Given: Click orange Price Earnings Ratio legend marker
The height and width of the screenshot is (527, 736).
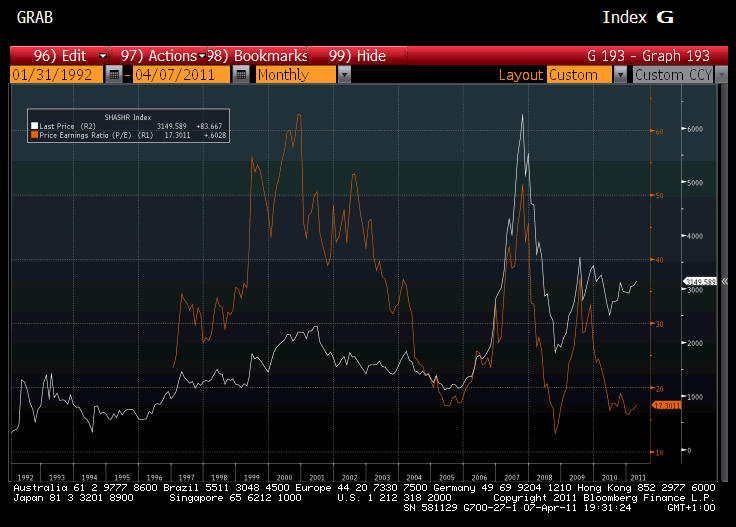Looking at the screenshot, I should (x=35, y=134).
